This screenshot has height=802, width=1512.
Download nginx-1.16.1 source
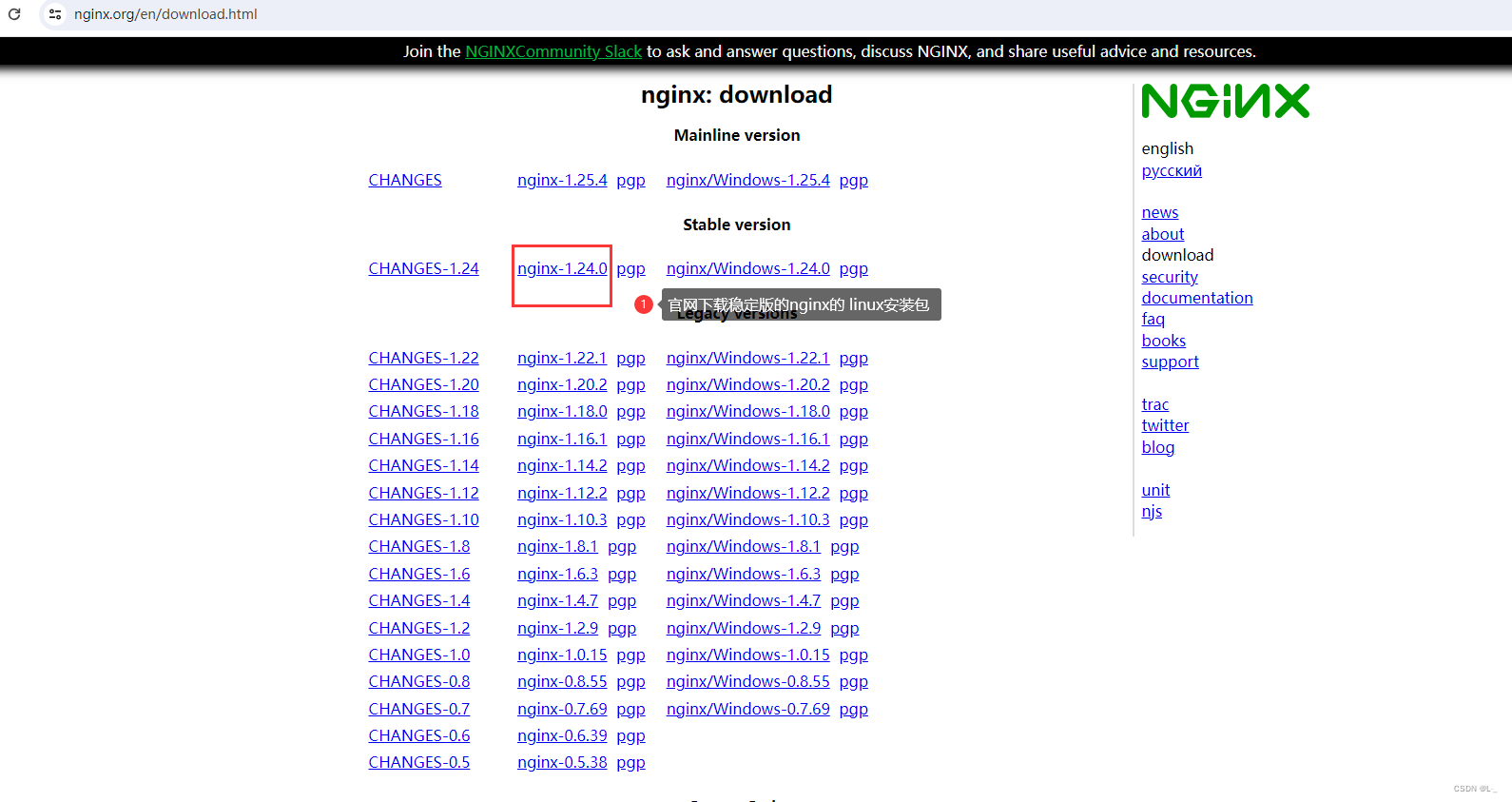pyautogui.click(x=562, y=439)
